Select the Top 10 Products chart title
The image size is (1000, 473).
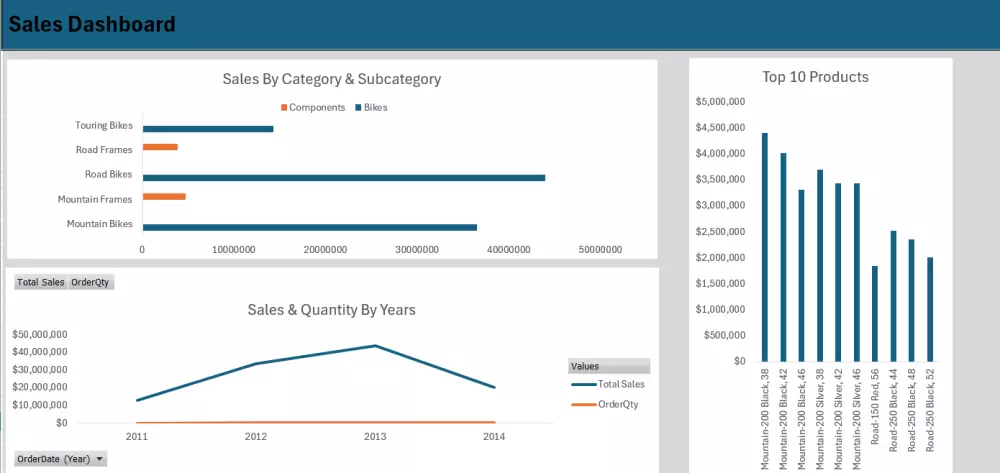pos(815,77)
